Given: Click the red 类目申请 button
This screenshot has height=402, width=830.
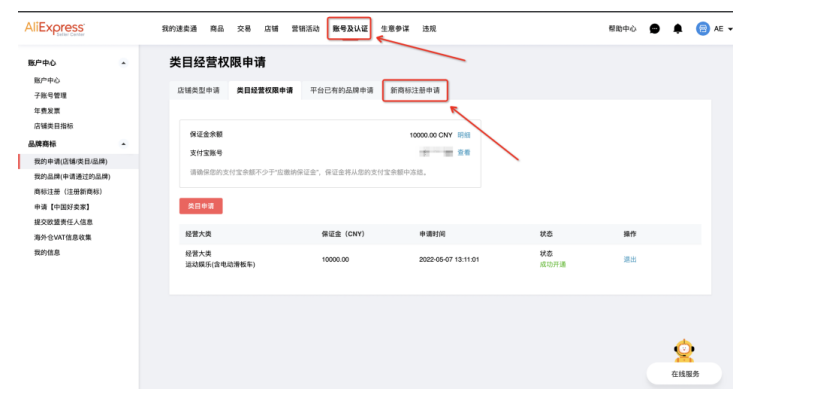Looking at the screenshot, I should (x=201, y=206).
